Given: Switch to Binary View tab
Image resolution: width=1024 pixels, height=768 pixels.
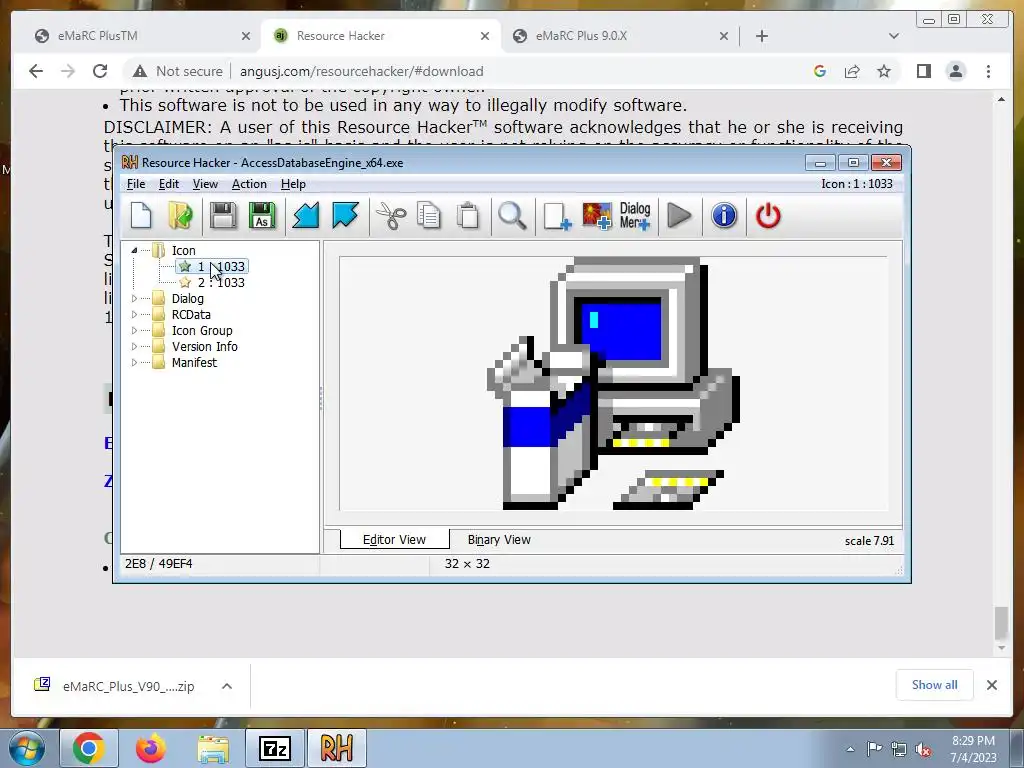Looking at the screenshot, I should pyautogui.click(x=499, y=539).
